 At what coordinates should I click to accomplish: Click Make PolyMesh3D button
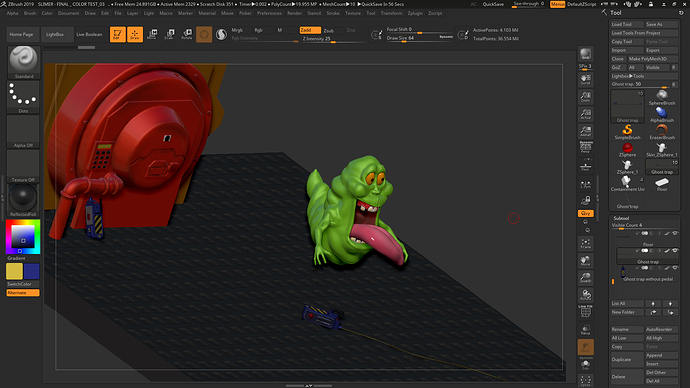pos(653,59)
